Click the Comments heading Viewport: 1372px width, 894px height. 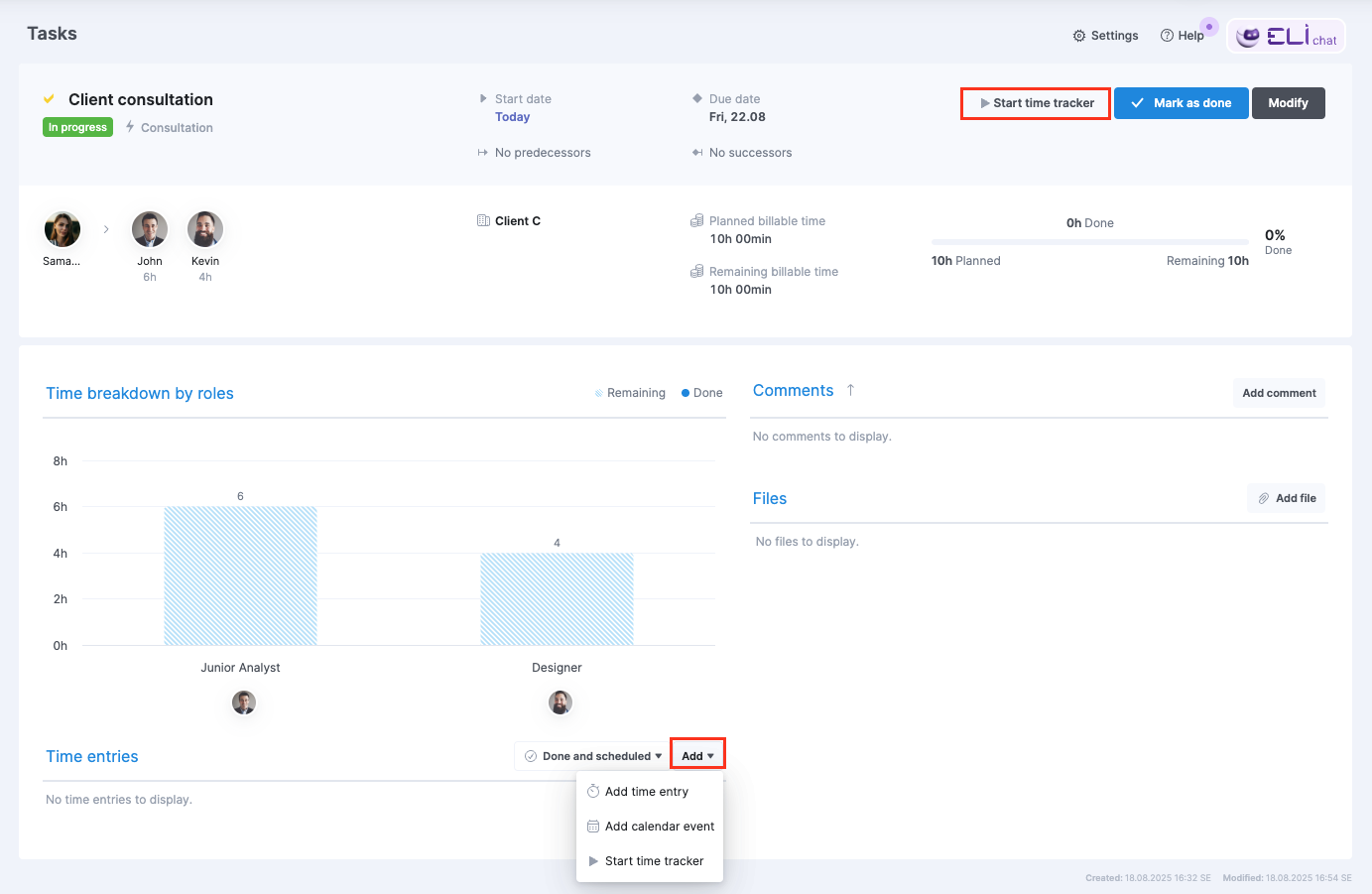click(794, 391)
